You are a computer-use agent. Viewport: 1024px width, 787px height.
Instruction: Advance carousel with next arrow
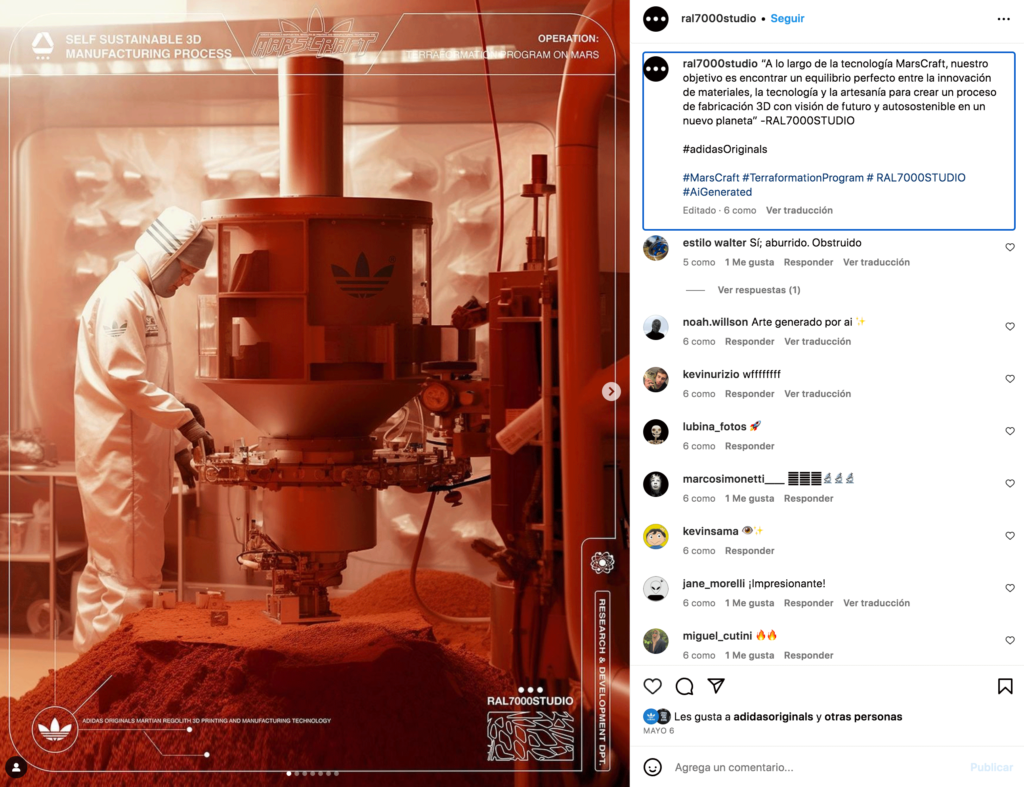point(611,391)
